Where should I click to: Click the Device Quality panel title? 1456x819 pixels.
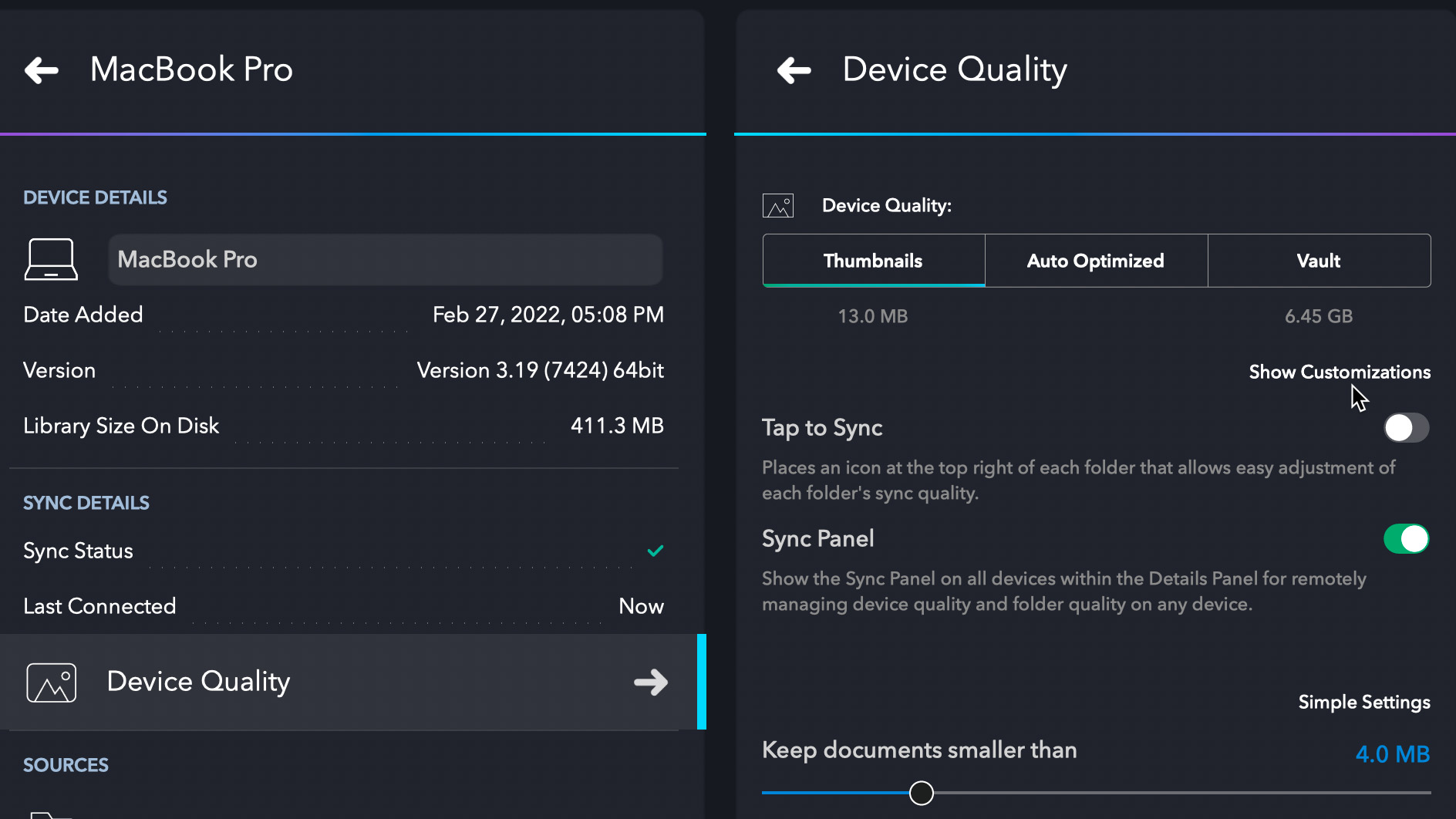point(955,70)
